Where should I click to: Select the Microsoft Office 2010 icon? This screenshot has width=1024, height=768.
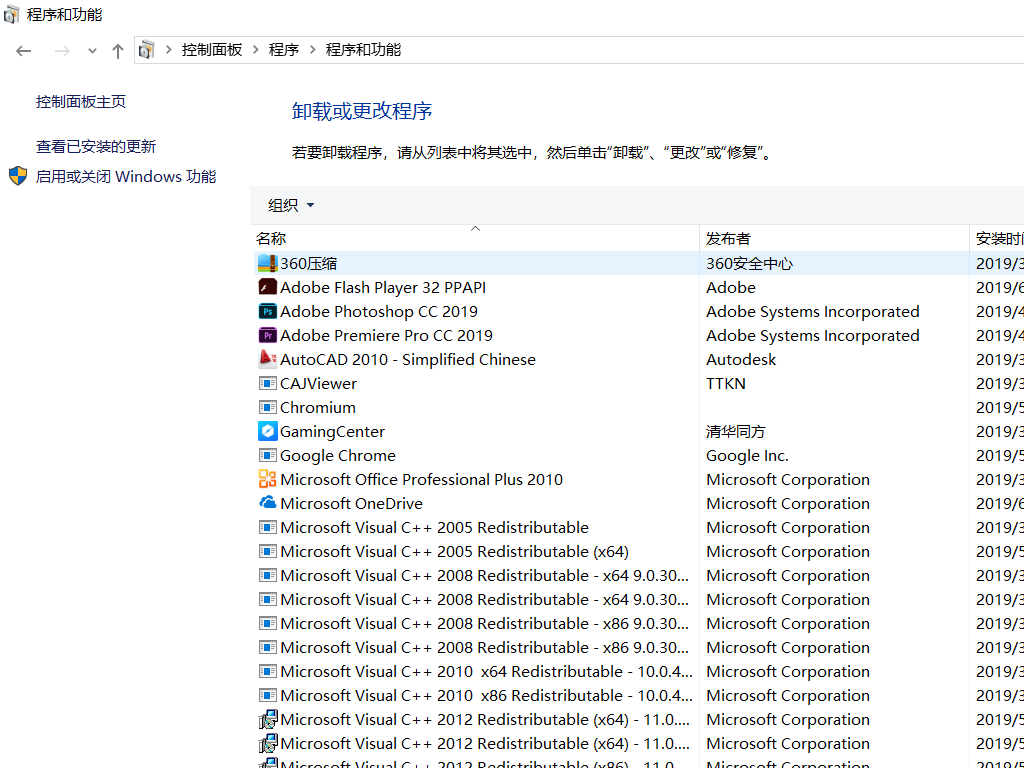267,479
